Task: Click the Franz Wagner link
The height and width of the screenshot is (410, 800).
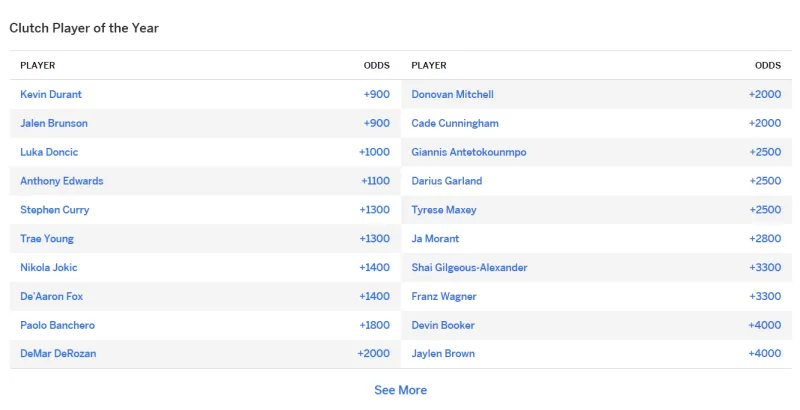Action: coord(444,297)
